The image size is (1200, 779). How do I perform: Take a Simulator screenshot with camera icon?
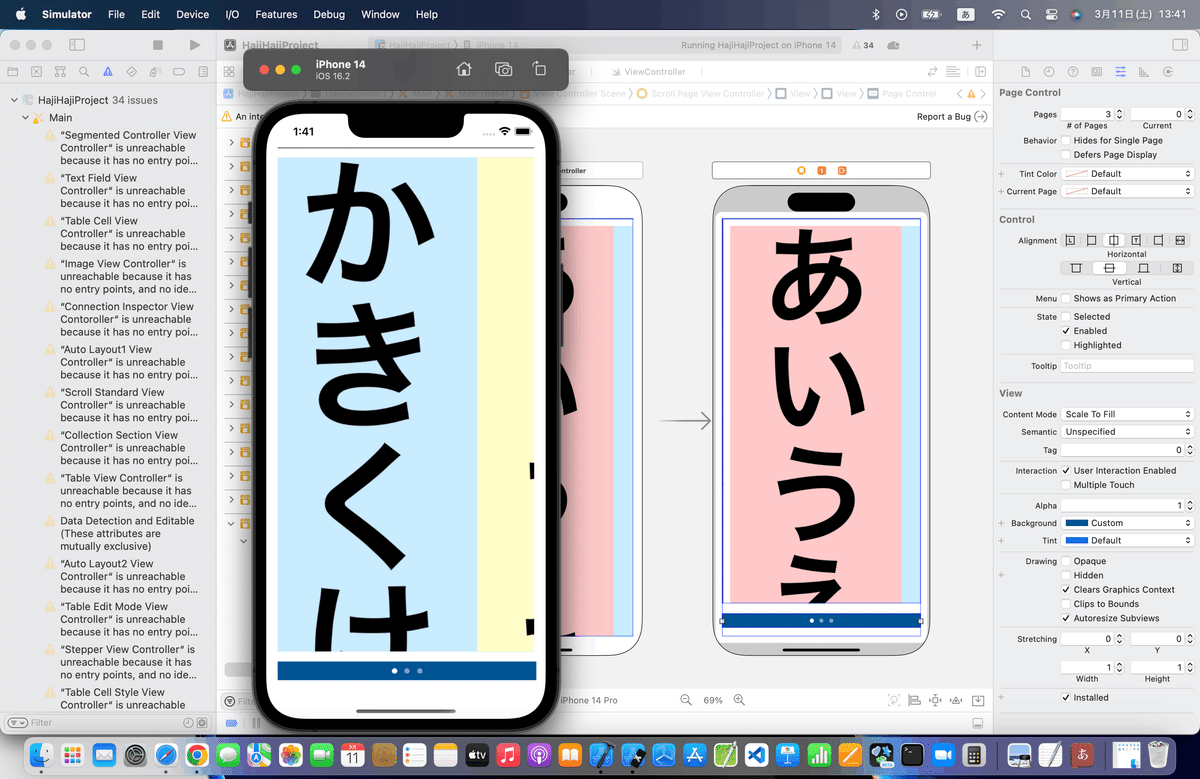pos(504,69)
